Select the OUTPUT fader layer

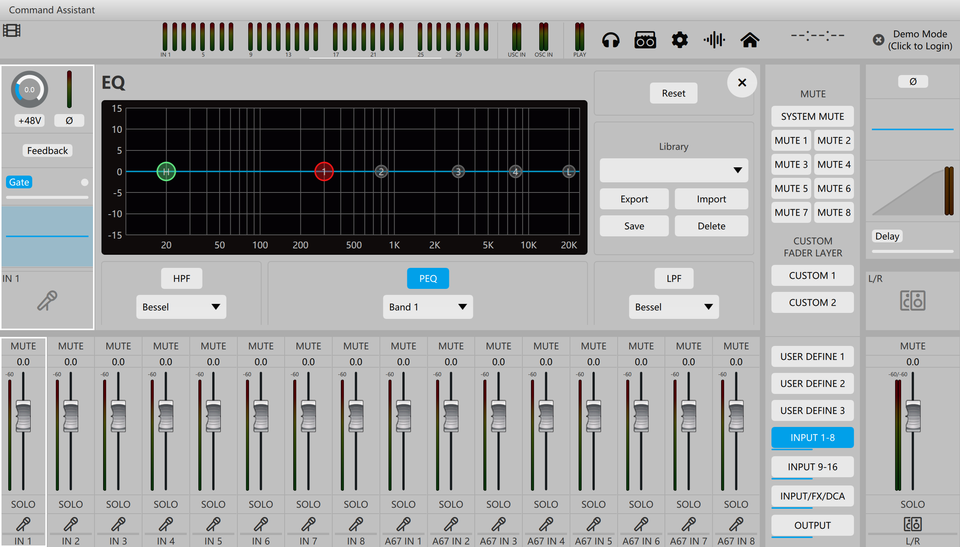click(812, 525)
